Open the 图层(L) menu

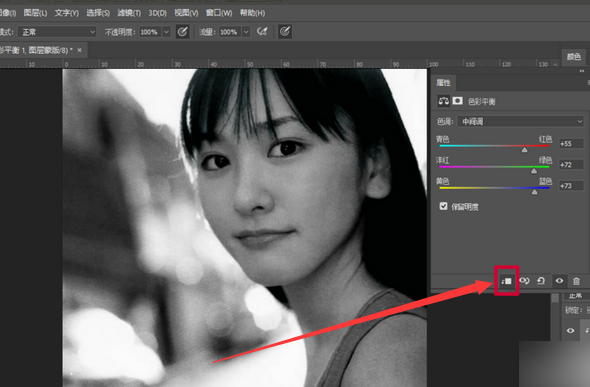coord(35,13)
